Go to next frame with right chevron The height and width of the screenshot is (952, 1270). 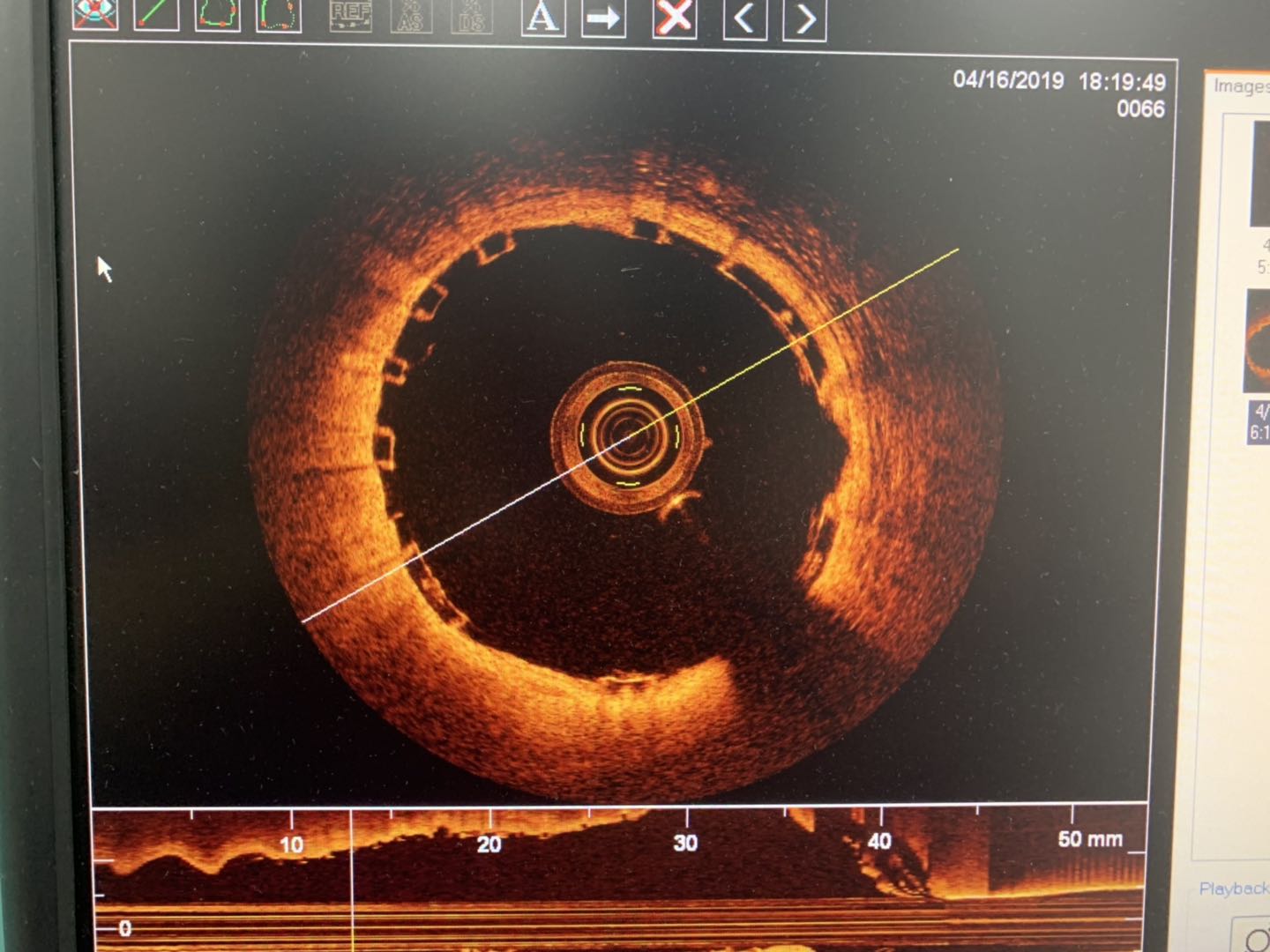pos(804,19)
